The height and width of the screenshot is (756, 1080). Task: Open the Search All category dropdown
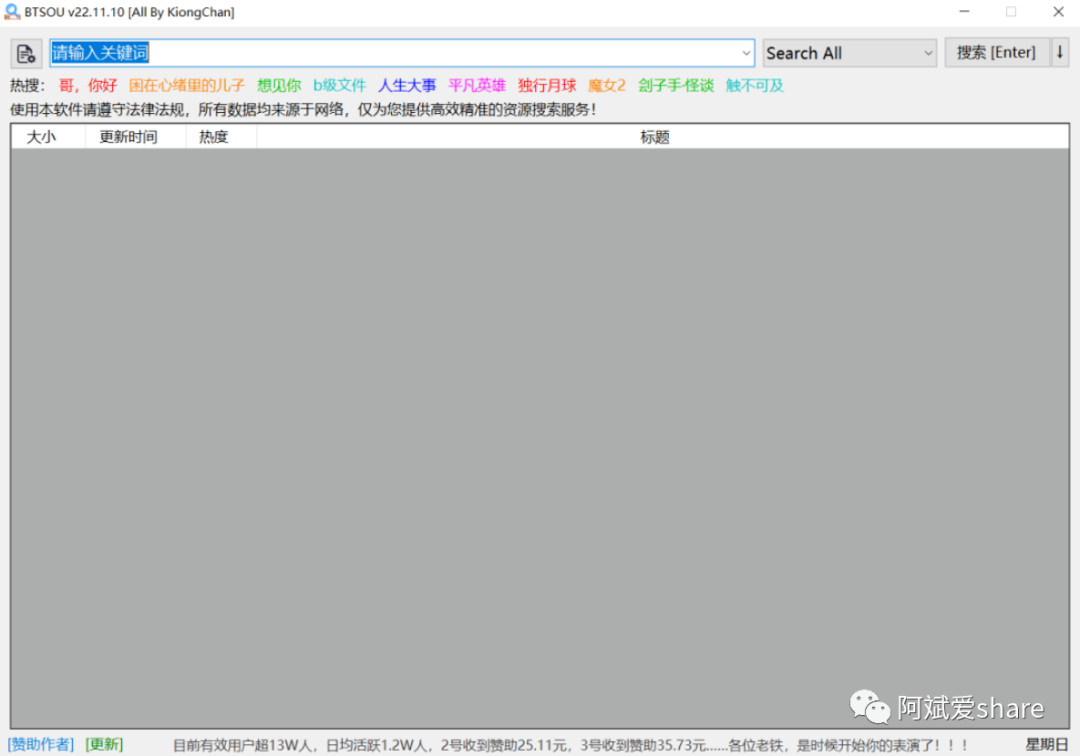click(849, 52)
